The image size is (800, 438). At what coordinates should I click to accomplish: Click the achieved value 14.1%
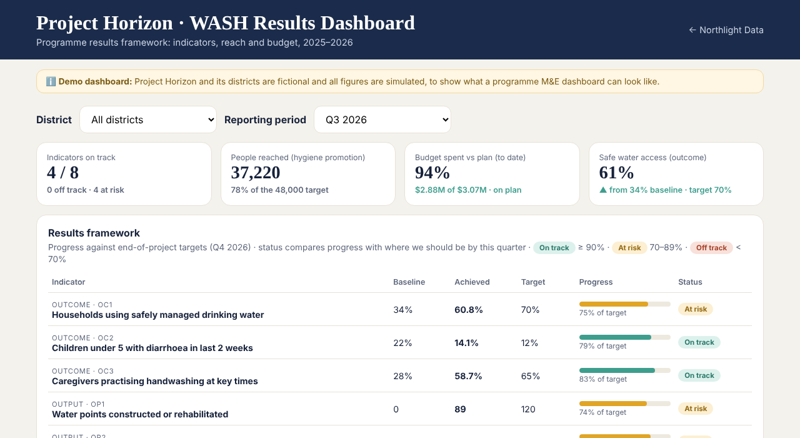[x=466, y=343]
